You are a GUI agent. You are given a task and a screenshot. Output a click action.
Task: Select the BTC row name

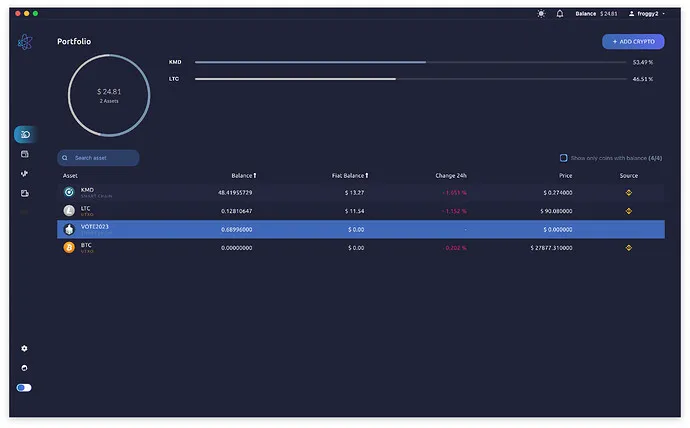(86, 245)
